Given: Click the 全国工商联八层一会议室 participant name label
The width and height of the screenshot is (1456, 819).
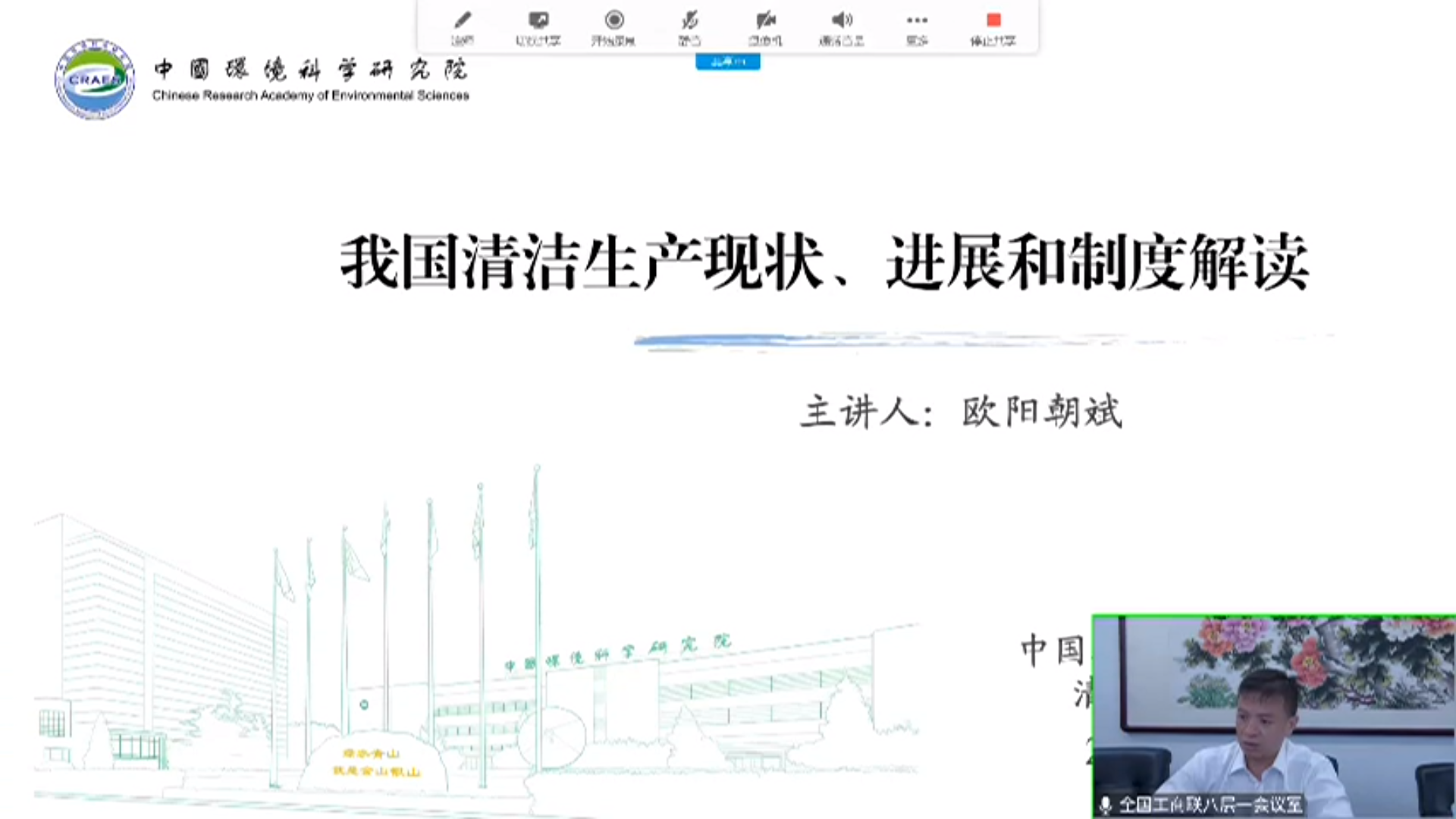Looking at the screenshot, I should click(1210, 805).
